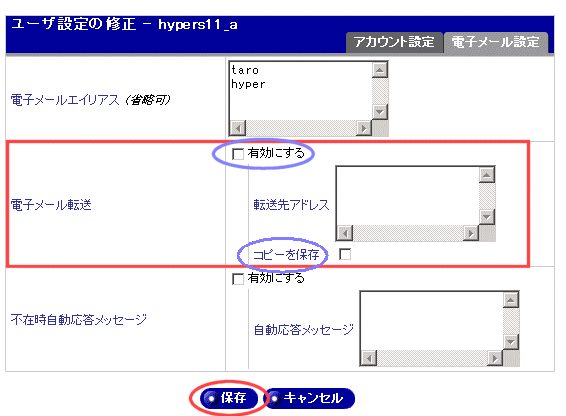Image resolution: width=566 pixels, height=416 pixels.
Task: Tick the コピーを保存 checkbox
Action: pyautogui.click(x=345, y=254)
